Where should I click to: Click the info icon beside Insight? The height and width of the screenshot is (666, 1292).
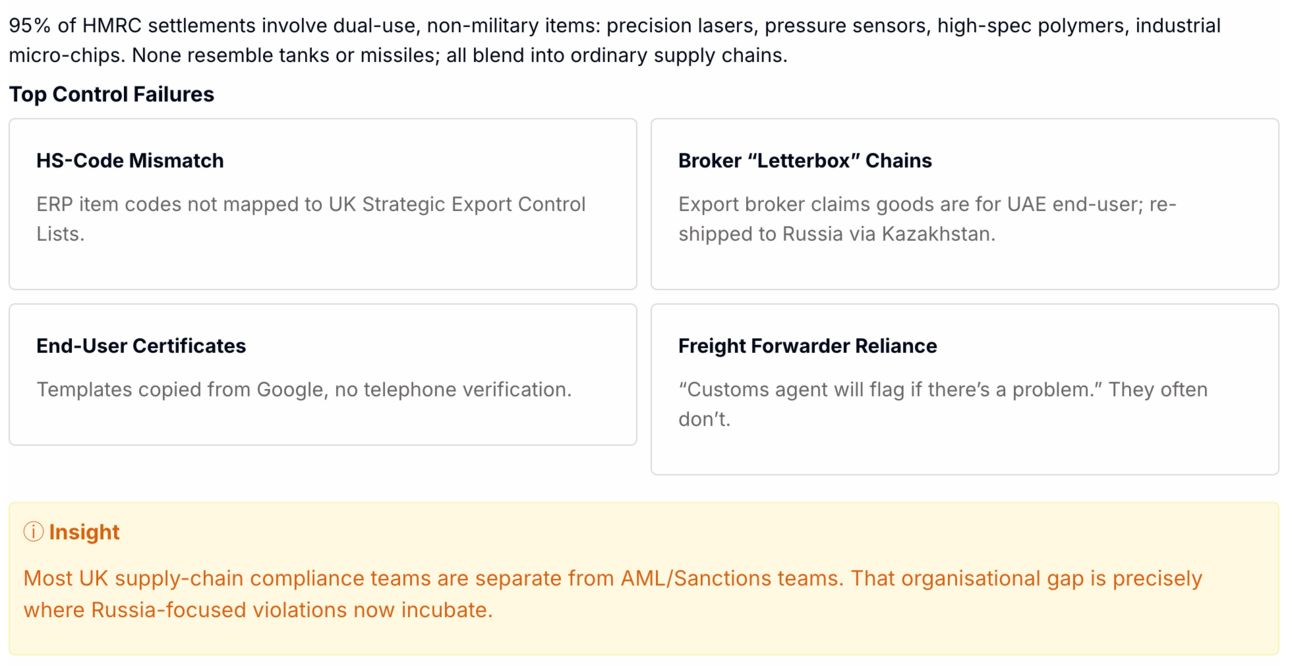tap(33, 532)
